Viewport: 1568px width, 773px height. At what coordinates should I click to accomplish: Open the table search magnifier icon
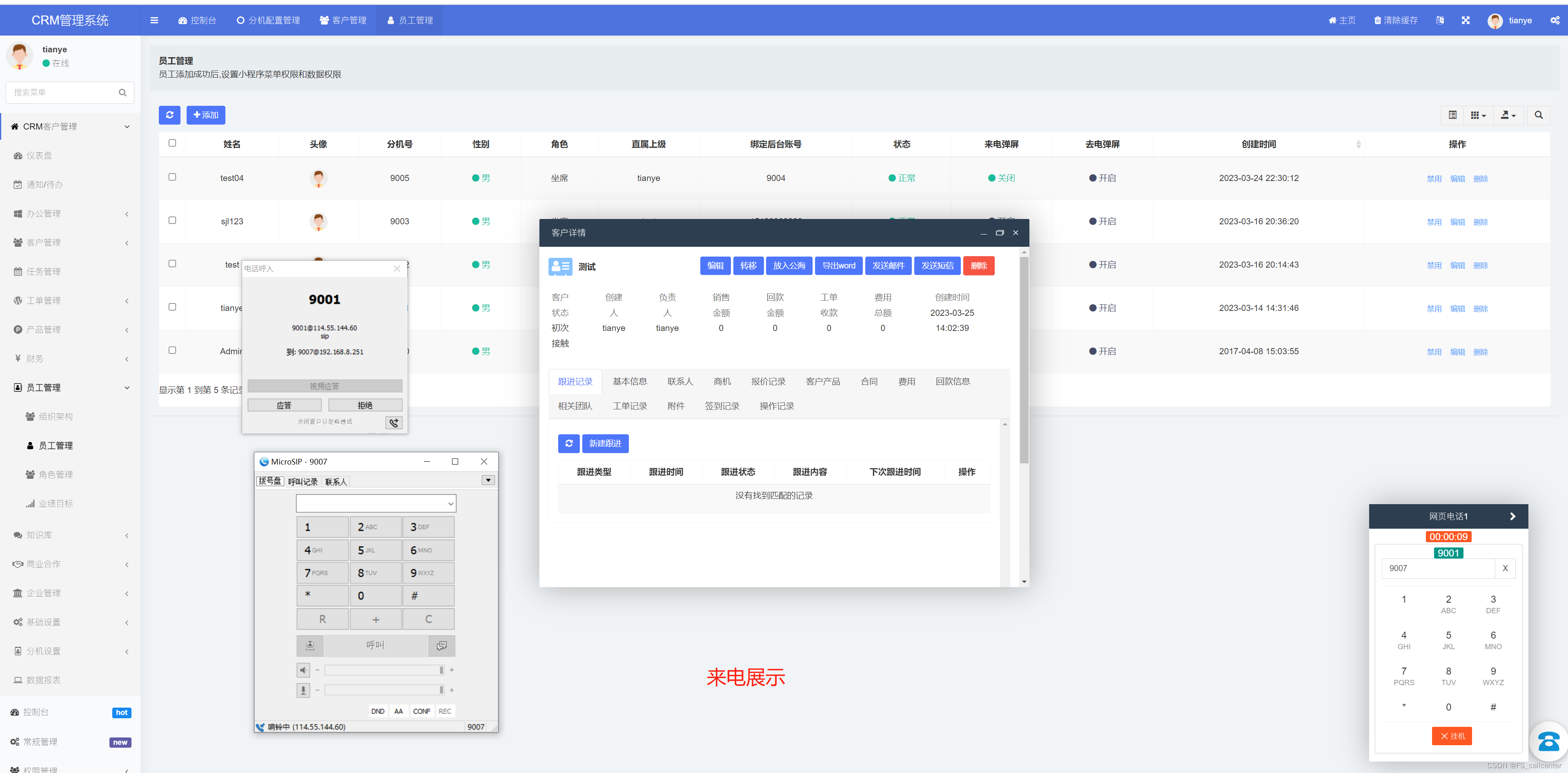[x=1538, y=114]
